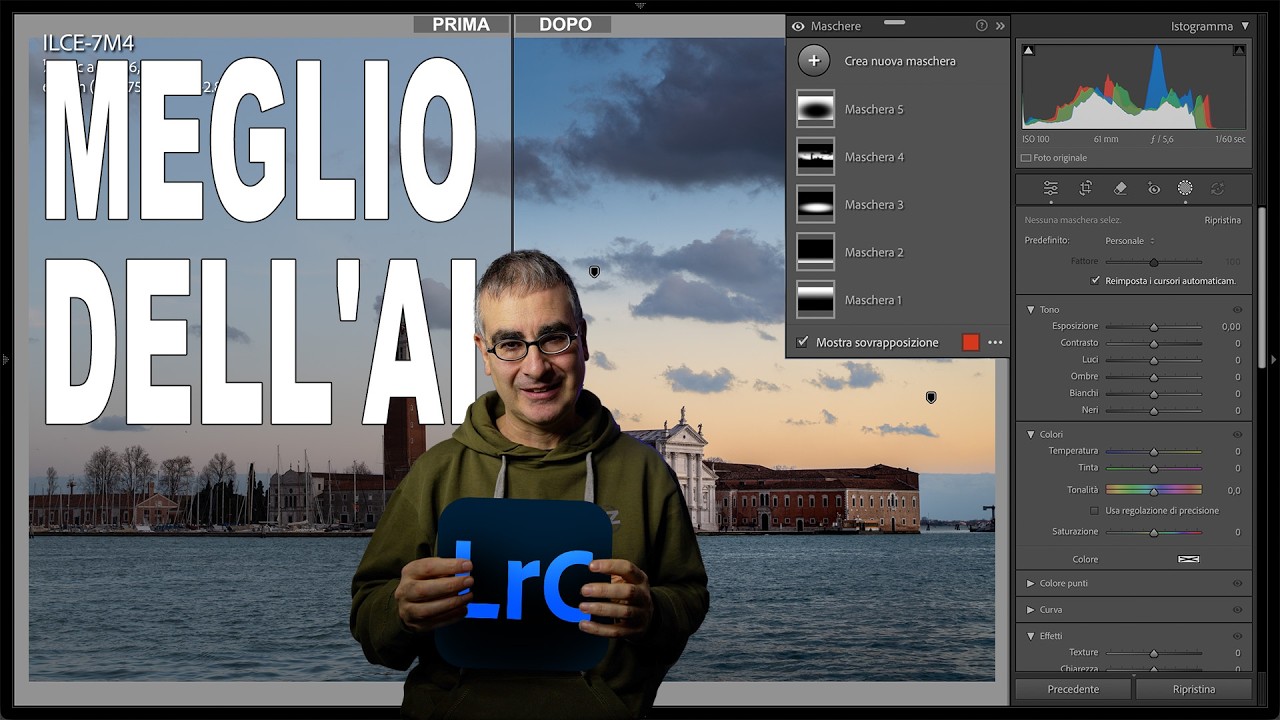
Task: Click the Colore empty color box
Action: tap(1188, 559)
